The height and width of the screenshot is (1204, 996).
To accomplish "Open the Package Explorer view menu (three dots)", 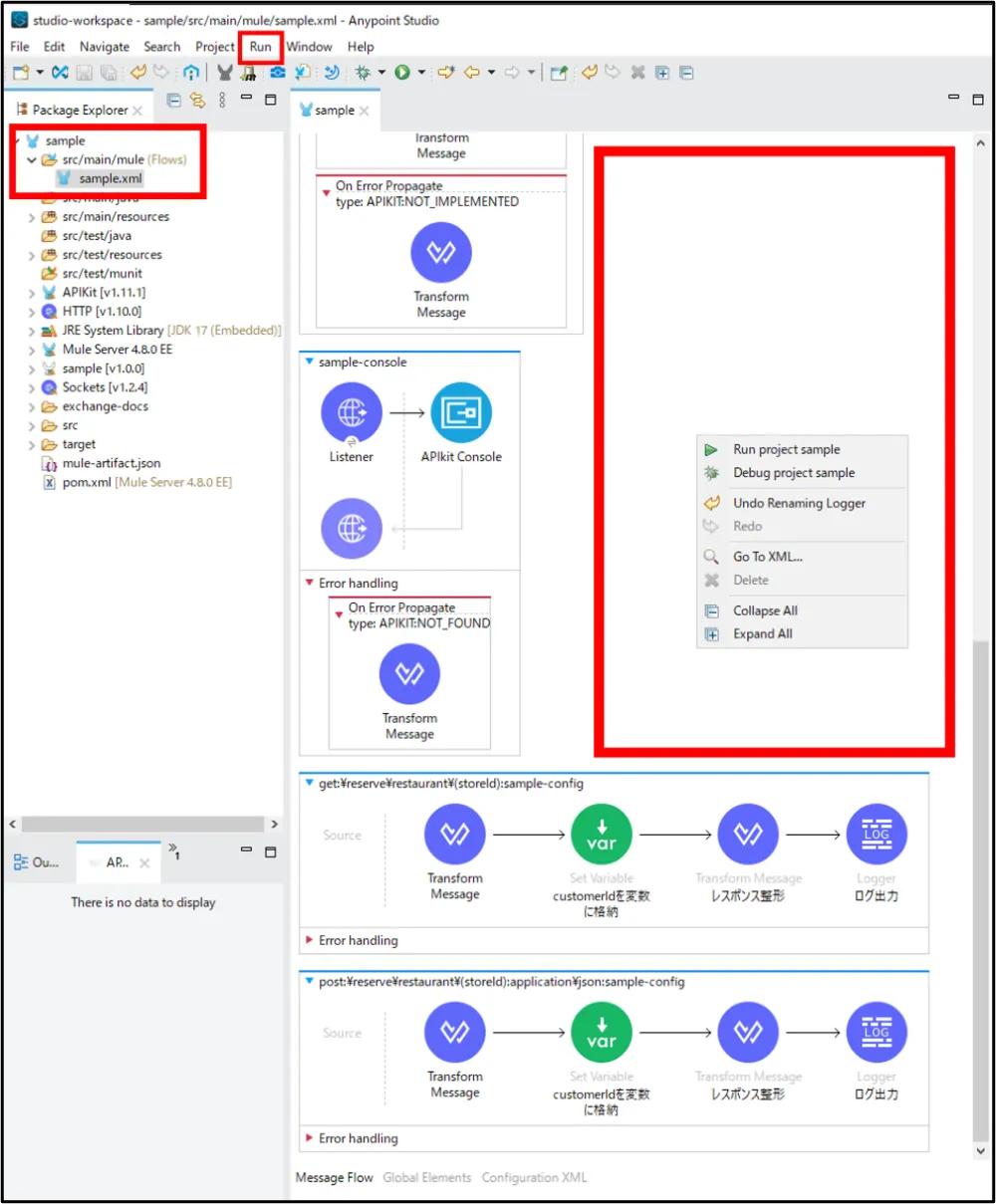I will (x=222, y=100).
